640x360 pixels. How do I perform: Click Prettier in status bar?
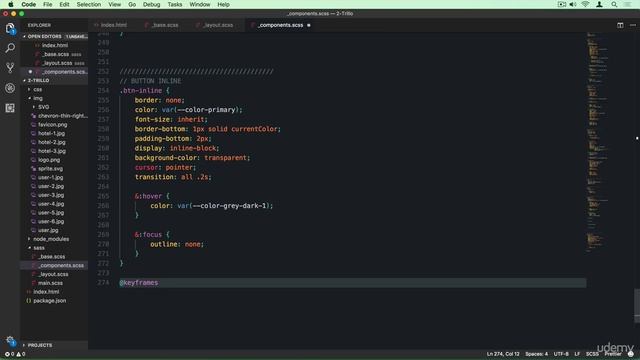pyautogui.click(x=613, y=354)
